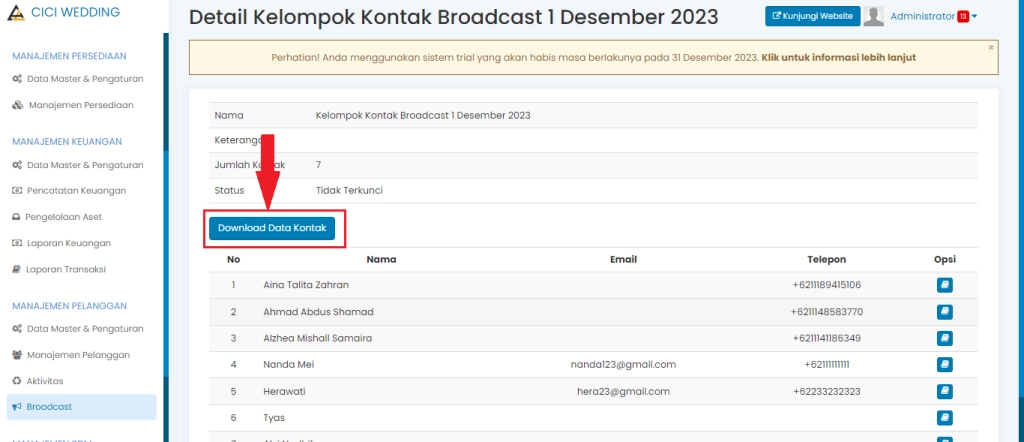This screenshot has height=442, width=1024.
Task: Click the boxes icon beside Manajemen Persediaan
Action: click(x=18, y=105)
